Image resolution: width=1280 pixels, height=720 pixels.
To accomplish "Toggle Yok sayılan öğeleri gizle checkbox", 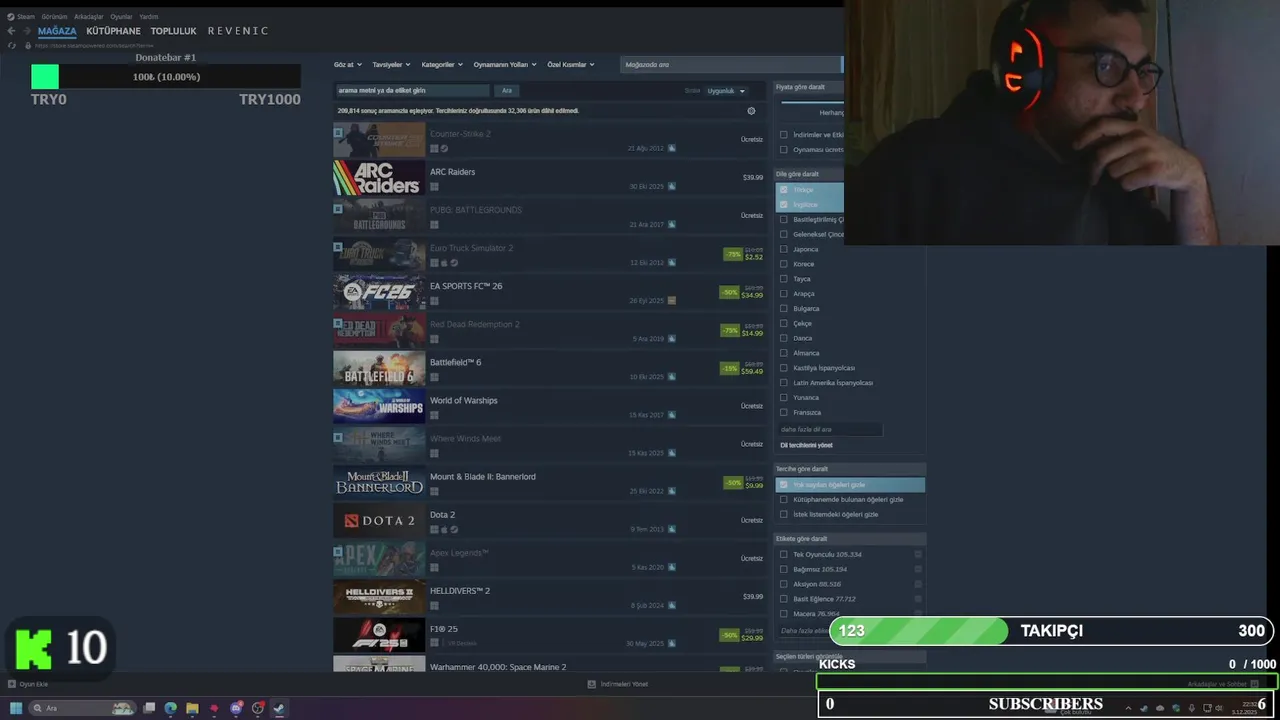I will 783,485.
